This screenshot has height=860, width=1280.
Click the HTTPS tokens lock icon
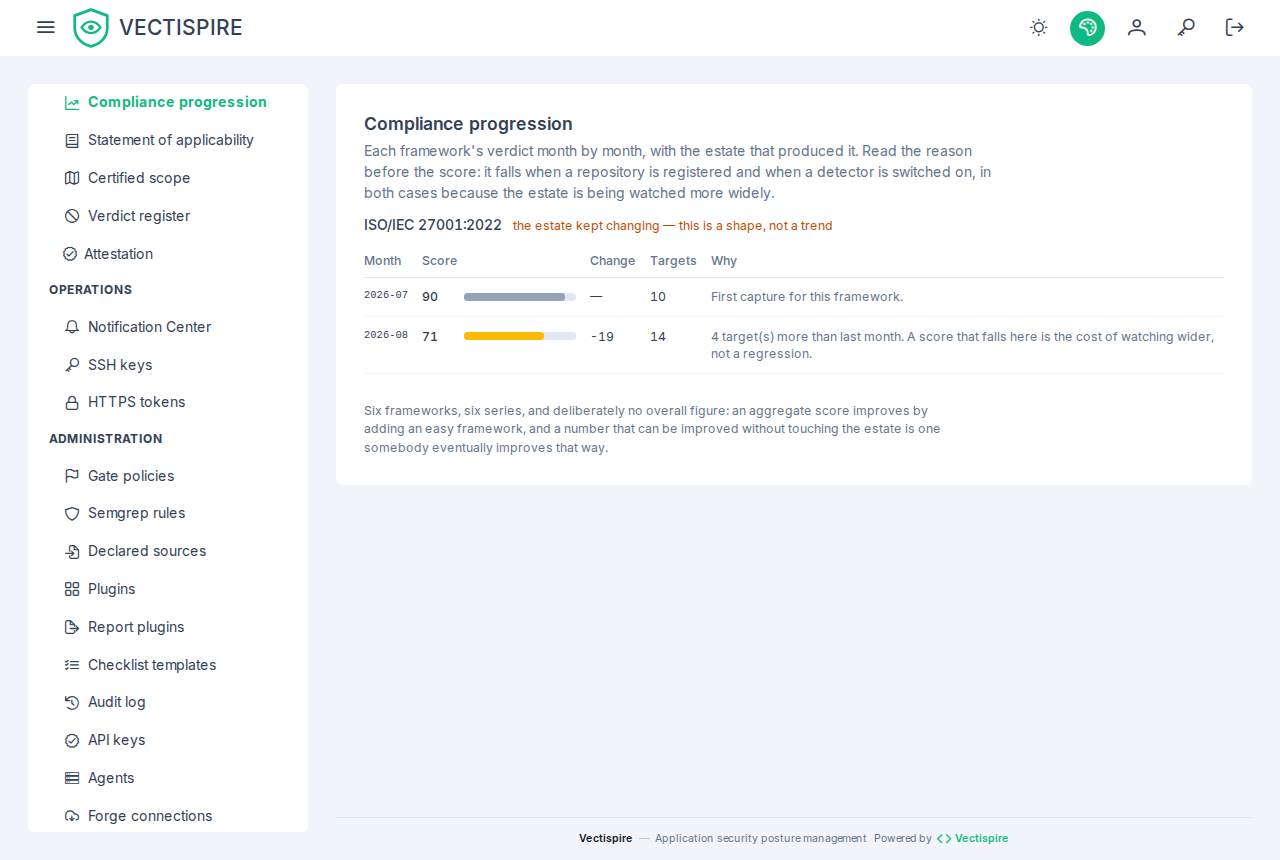pyautogui.click(x=72, y=402)
